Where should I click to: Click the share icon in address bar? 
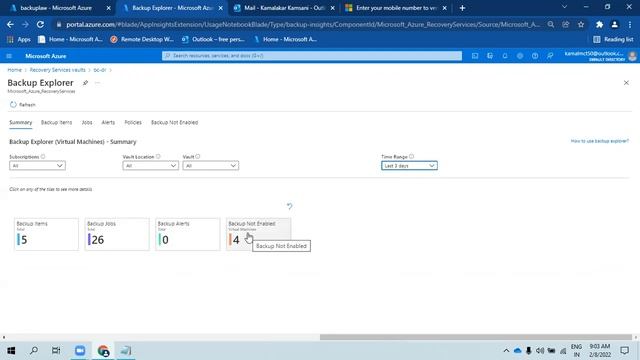point(566,24)
